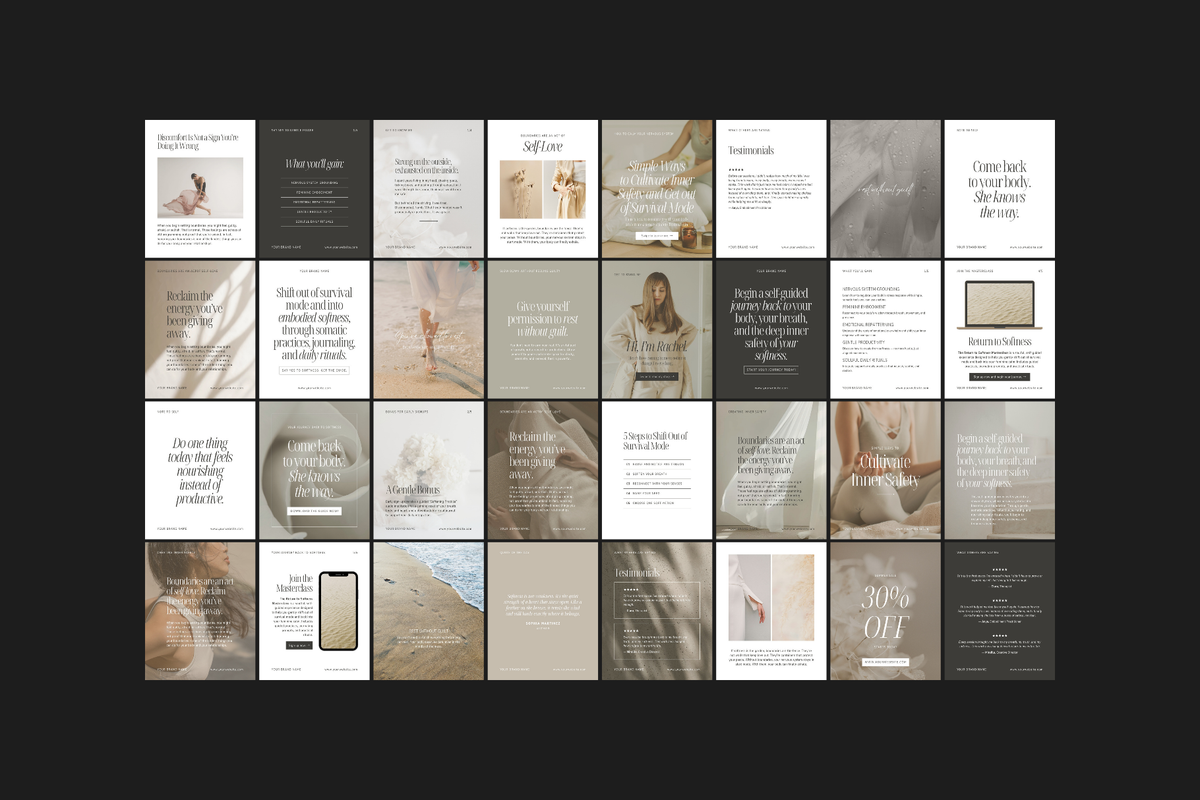This screenshot has width=1200, height=800.
Task: Open the '5 Steps to Shift Out of Survival Mode' card
Action: (657, 471)
